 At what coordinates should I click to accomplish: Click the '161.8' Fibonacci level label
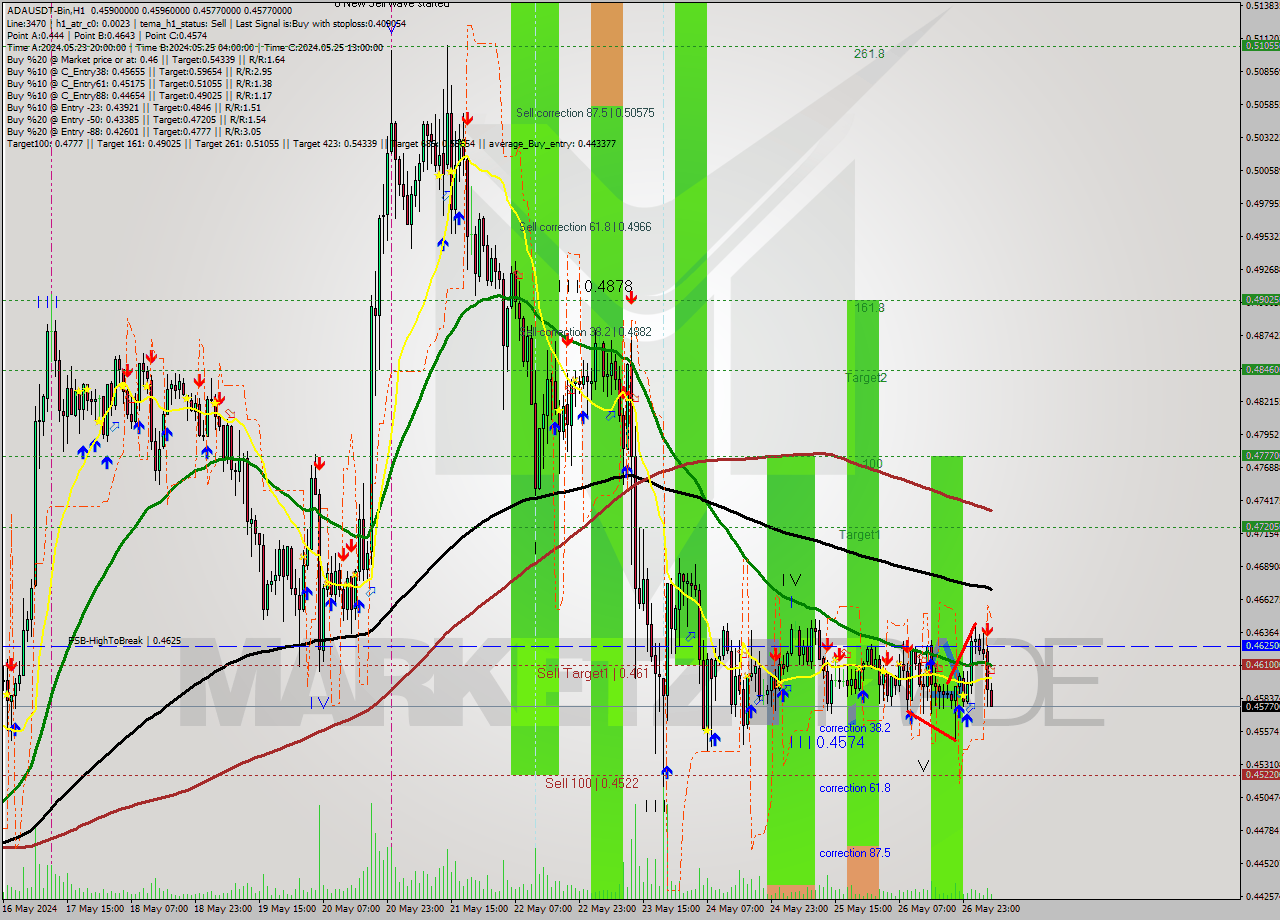(x=869, y=307)
